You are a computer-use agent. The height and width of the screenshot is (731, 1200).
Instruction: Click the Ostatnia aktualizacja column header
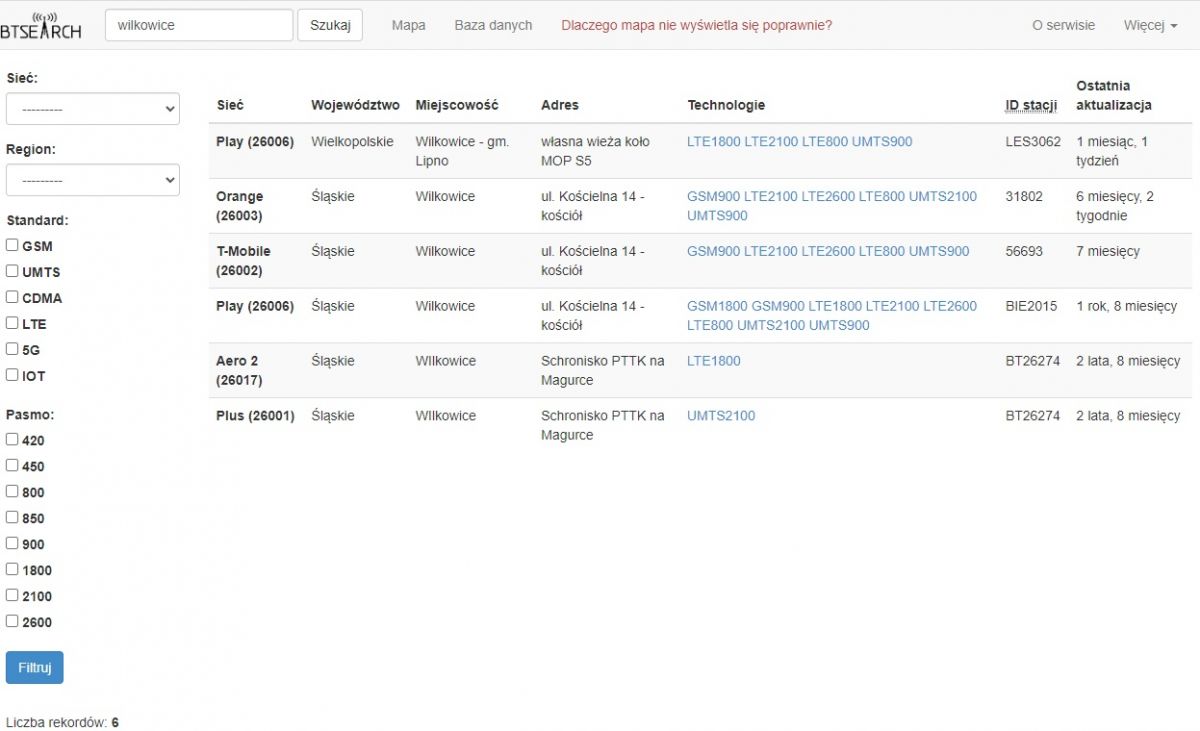point(1114,95)
